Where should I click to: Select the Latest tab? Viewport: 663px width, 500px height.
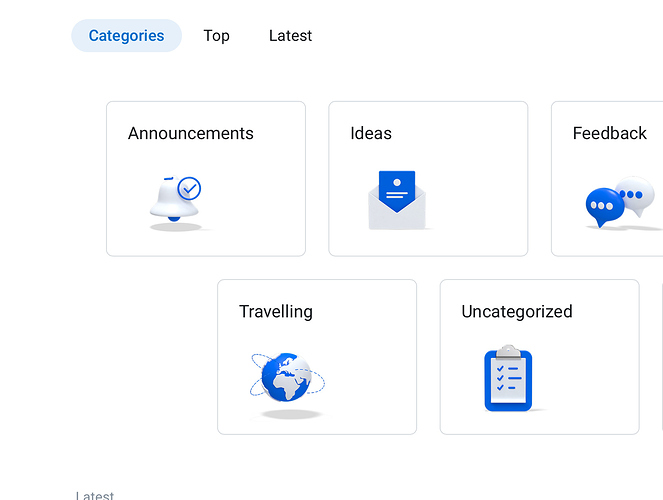290,36
